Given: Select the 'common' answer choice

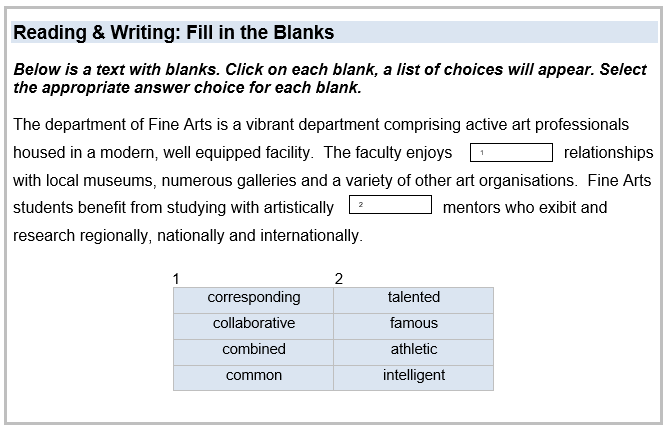Looking at the screenshot, I should point(254,376).
